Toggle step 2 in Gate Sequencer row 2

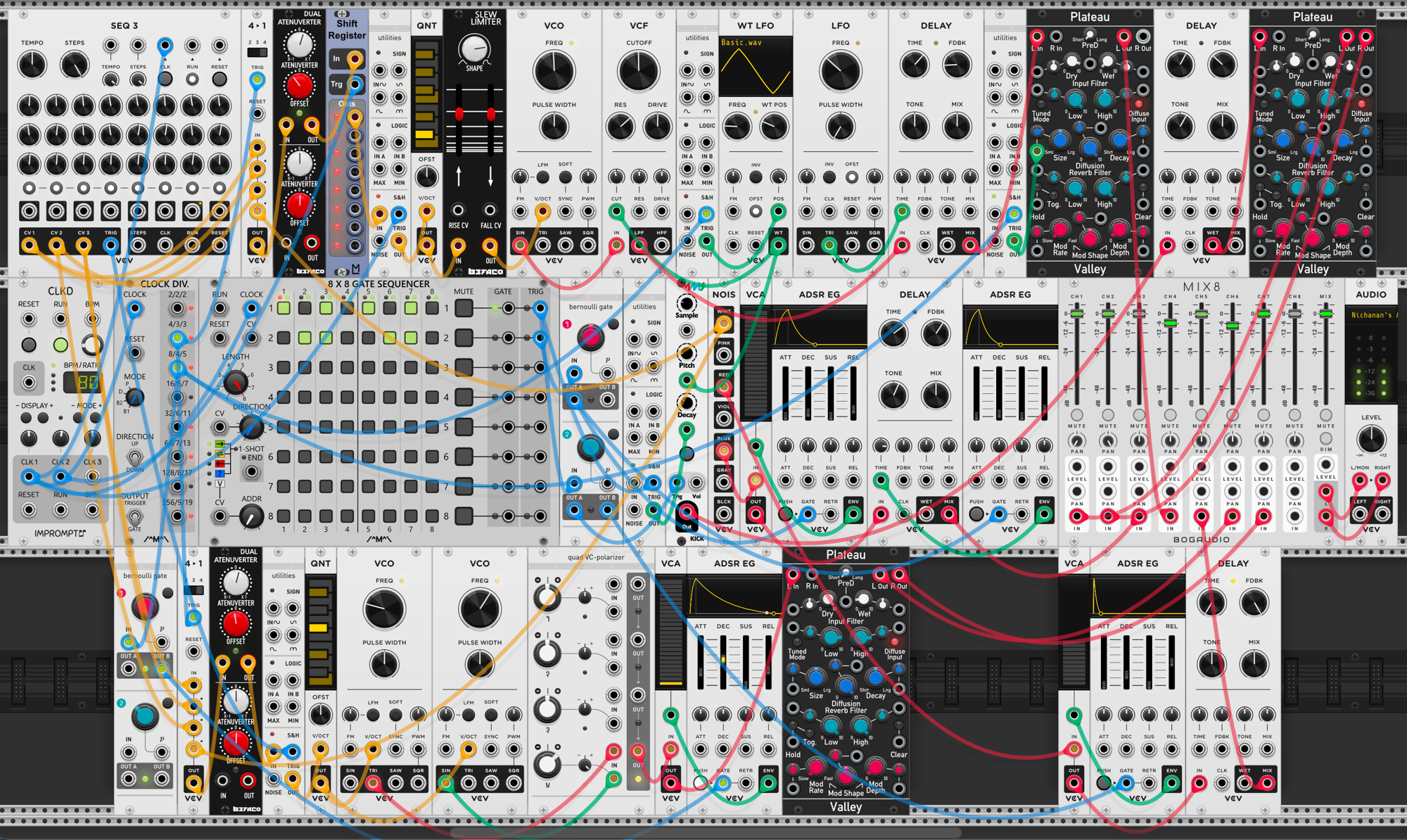(x=305, y=338)
